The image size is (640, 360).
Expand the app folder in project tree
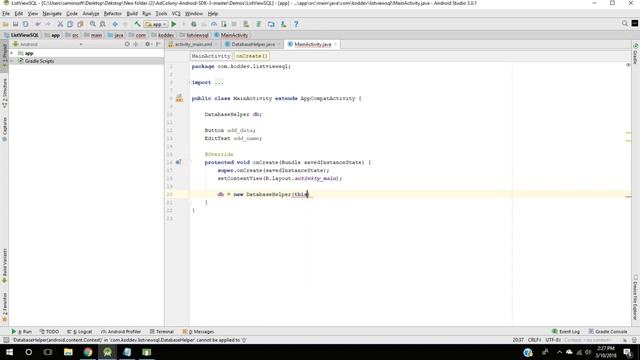12,53
